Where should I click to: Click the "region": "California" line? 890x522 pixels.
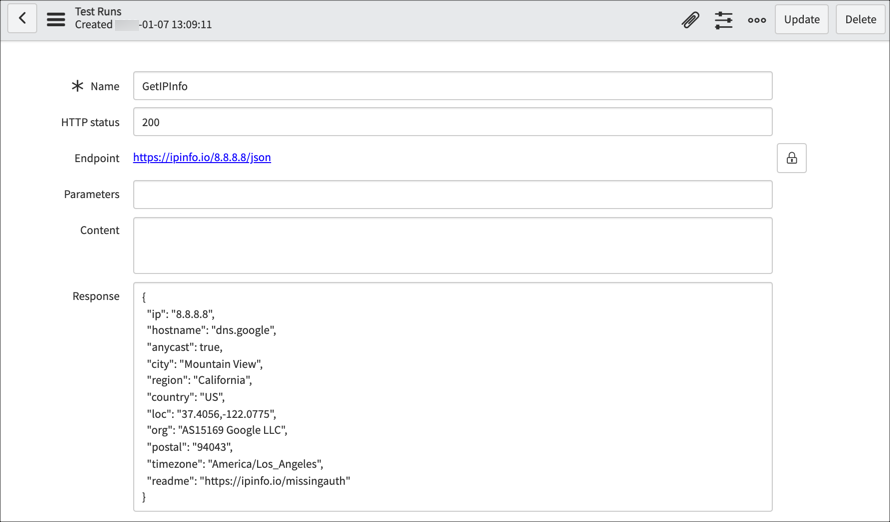click(x=199, y=380)
